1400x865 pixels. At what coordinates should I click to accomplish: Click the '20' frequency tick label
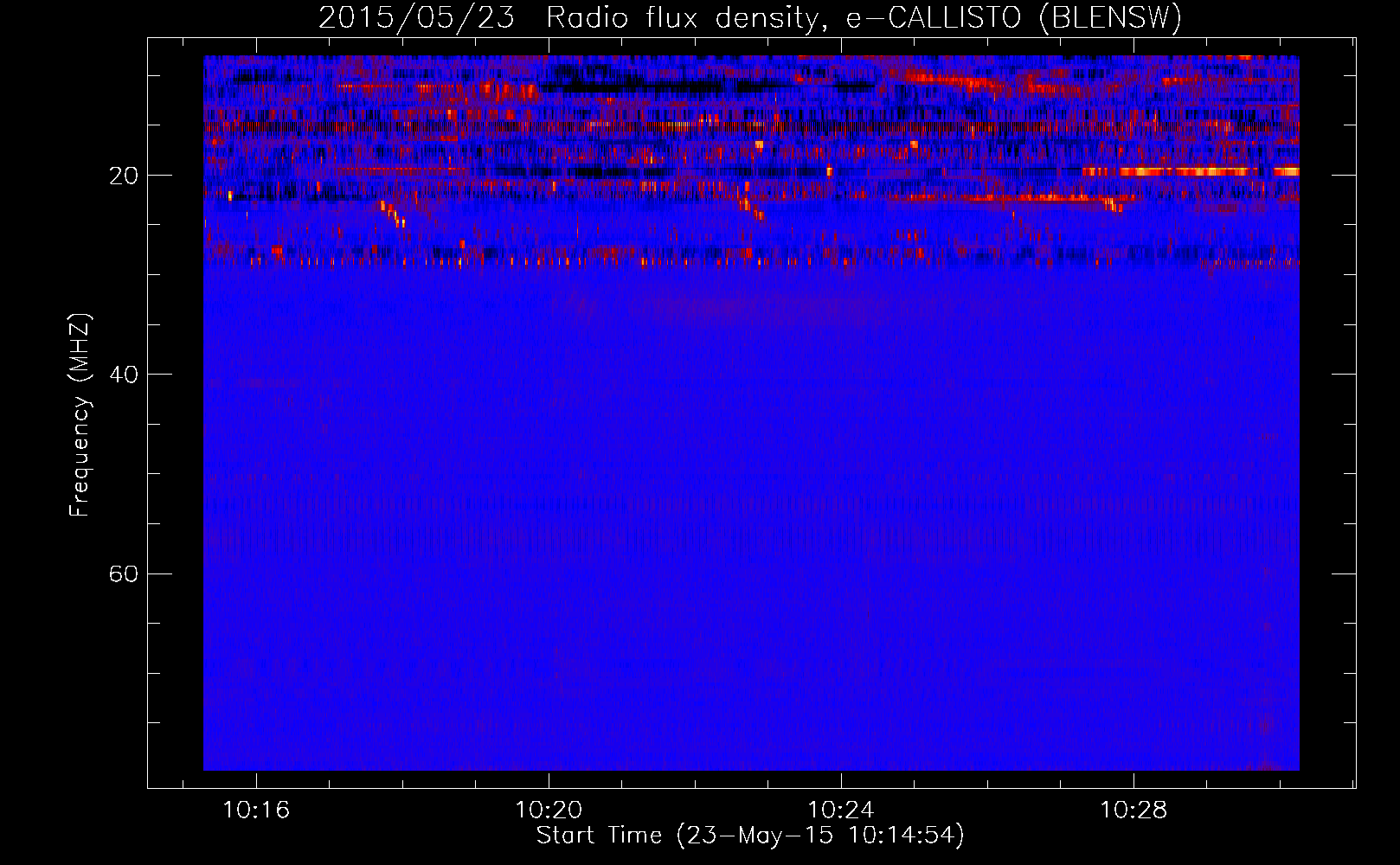pyautogui.click(x=124, y=176)
